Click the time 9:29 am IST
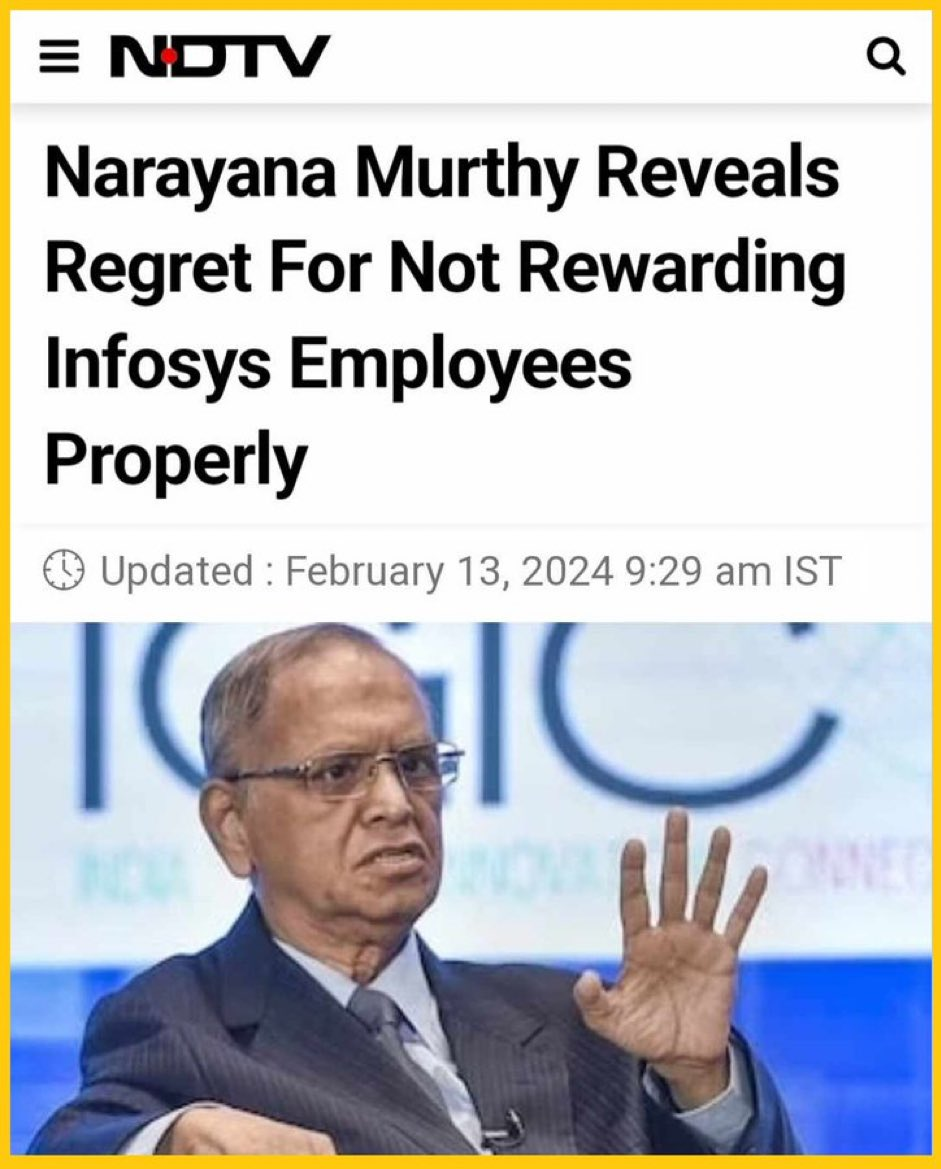Screen dimensions: 941x1169 (x=734, y=571)
